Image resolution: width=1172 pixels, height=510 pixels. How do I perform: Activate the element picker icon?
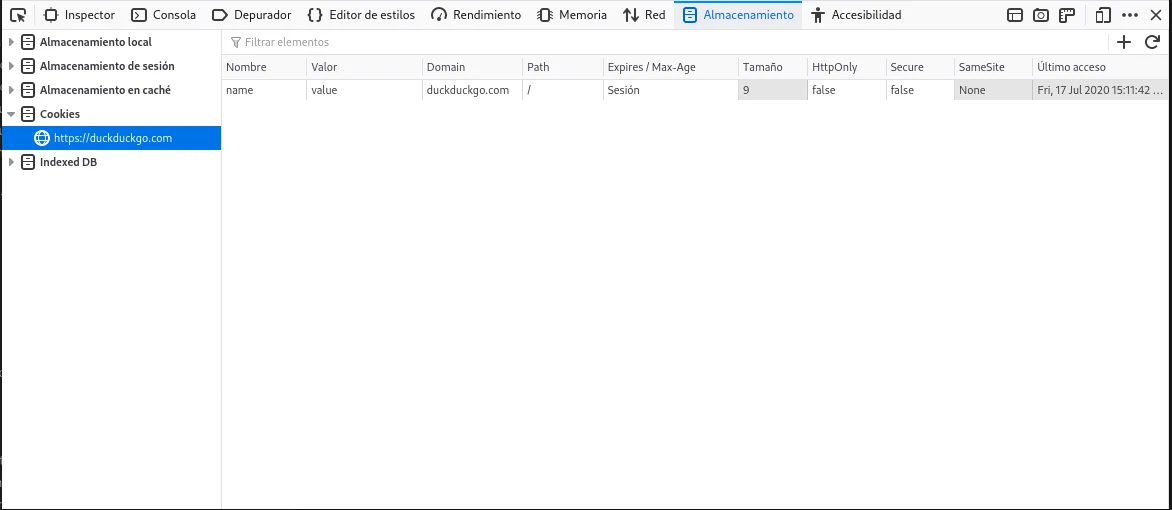pos(18,15)
